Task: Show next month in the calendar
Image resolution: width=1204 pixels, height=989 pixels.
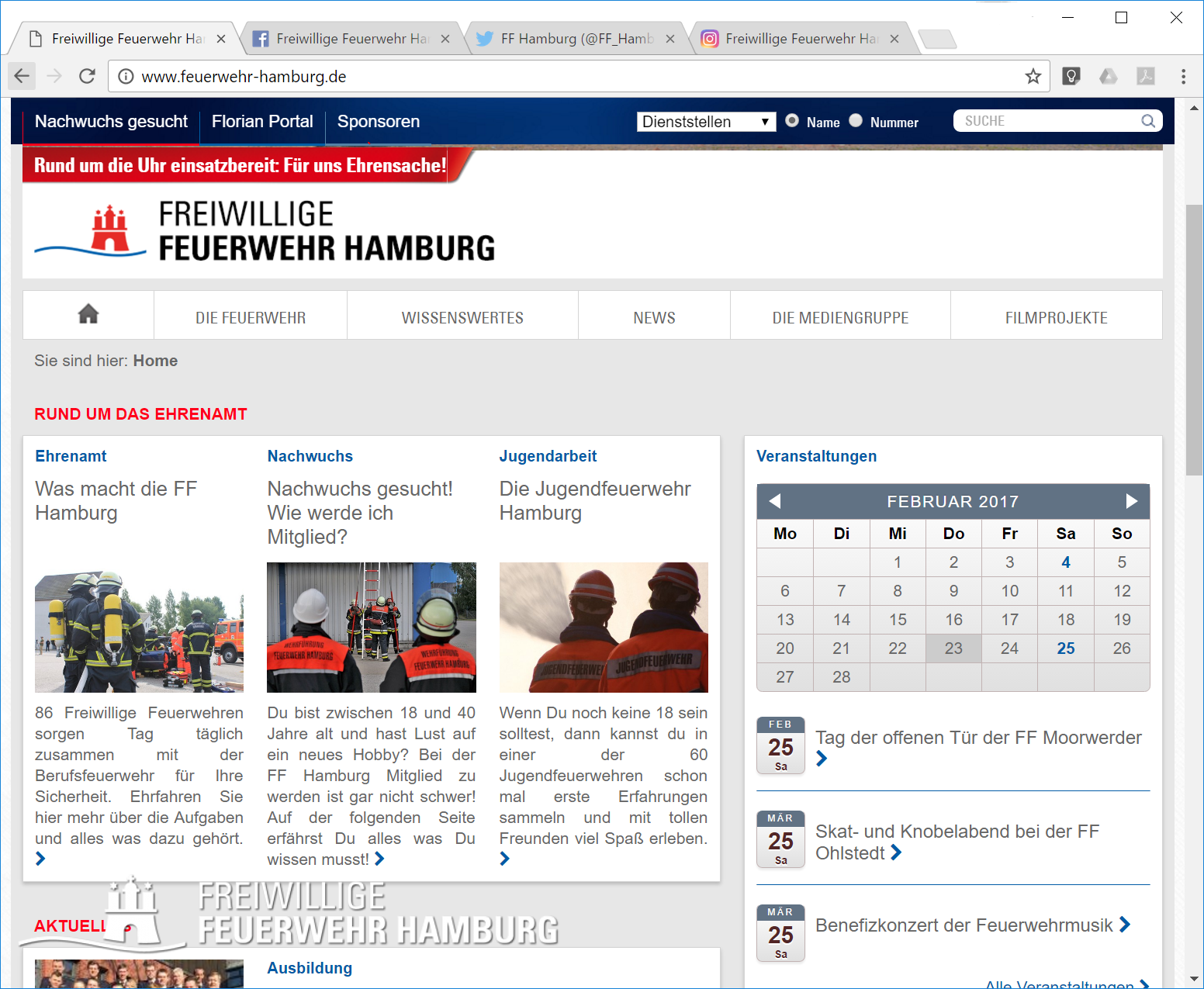Action: point(1131,501)
